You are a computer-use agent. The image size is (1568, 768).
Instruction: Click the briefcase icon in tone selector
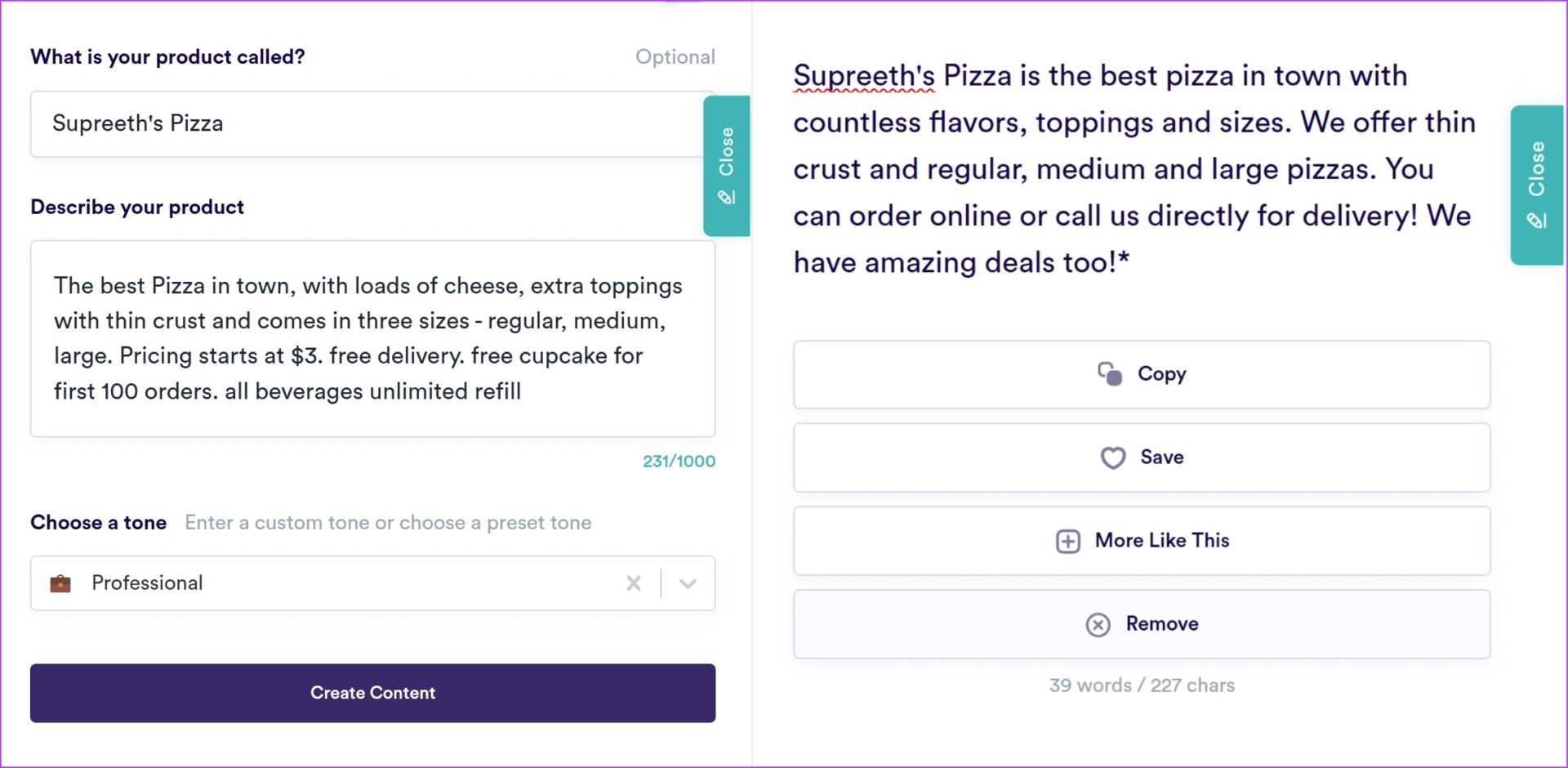[60, 583]
